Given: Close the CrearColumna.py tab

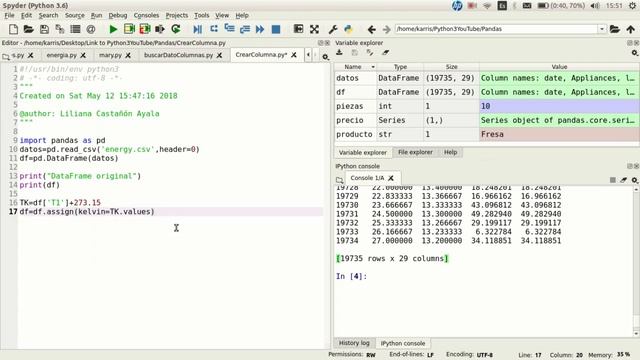Looking at the screenshot, I should [x=294, y=55].
